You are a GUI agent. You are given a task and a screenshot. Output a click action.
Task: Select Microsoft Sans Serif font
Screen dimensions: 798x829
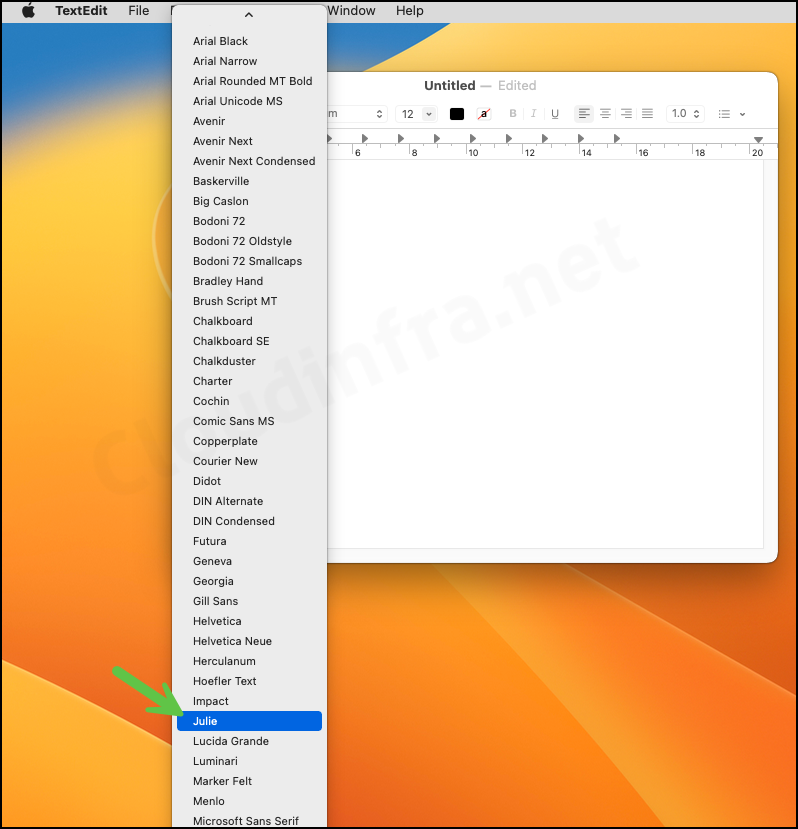point(249,821)
